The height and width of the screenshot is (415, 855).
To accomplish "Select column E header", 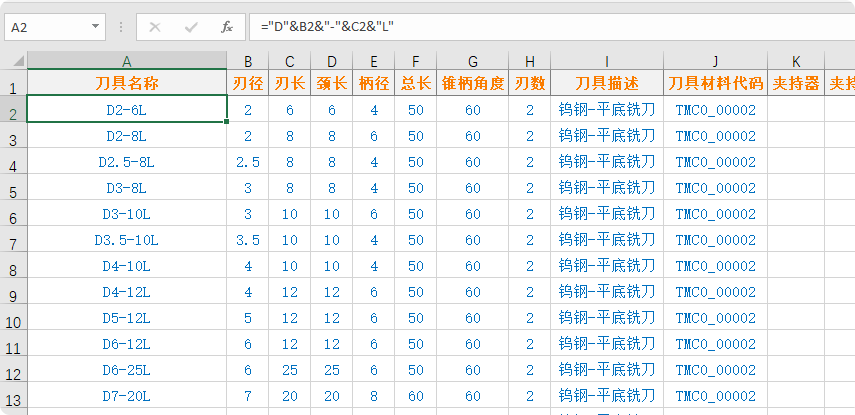I will click(374, 61).
